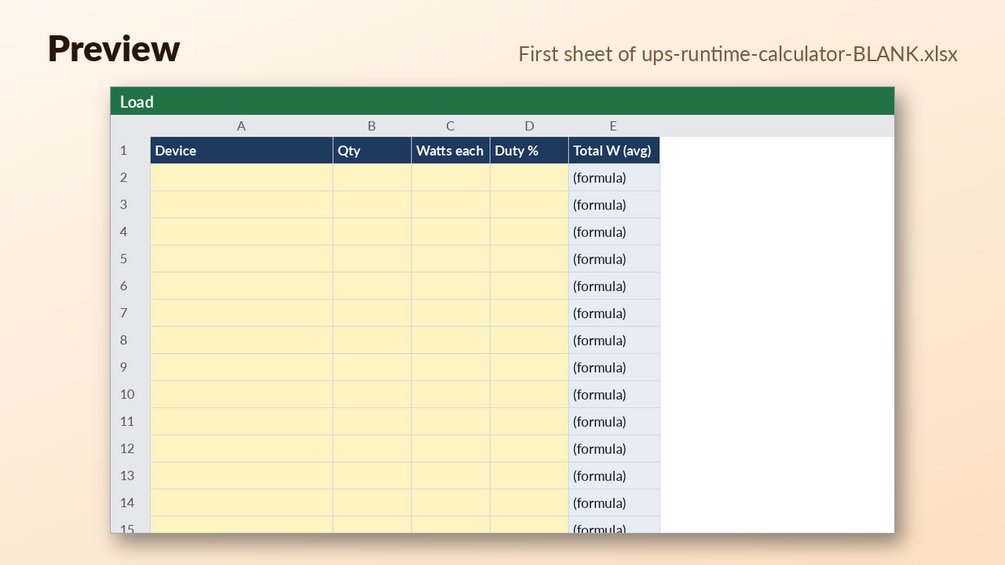Click the Device input cell in row 2
The height and width of the screenshot is (565, 1005).
242,177
